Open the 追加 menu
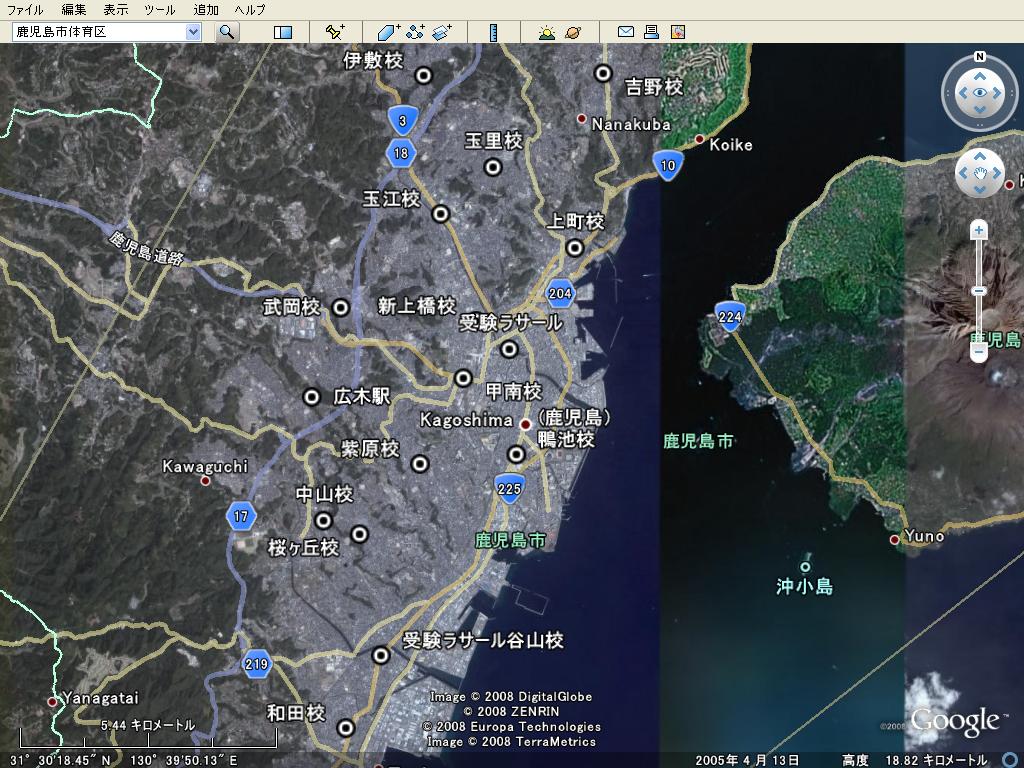Image resolution: width=1024 pixels, height=768 pixels. click(206, 10)
